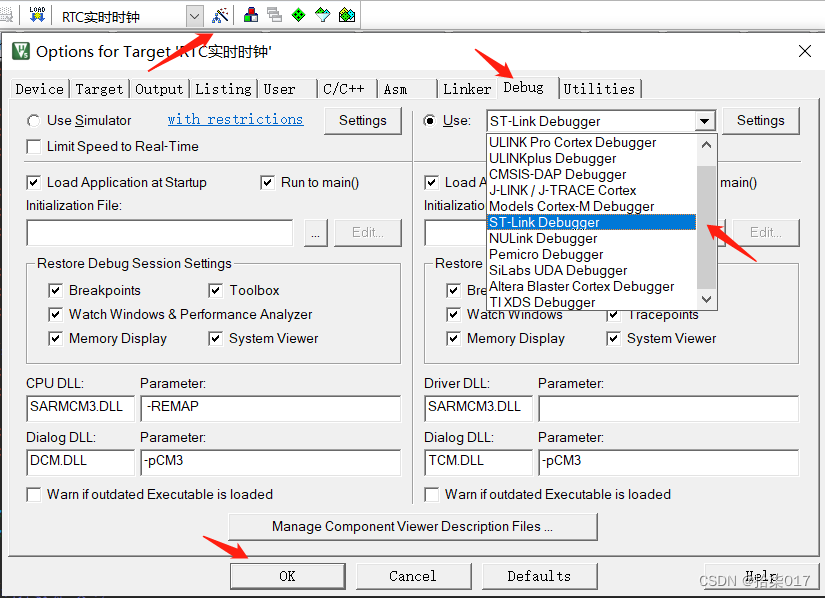Expand the RTC实时时钟 target dropdown in toolbar
This screenshot has height=598, width=825.
[194, 16]
